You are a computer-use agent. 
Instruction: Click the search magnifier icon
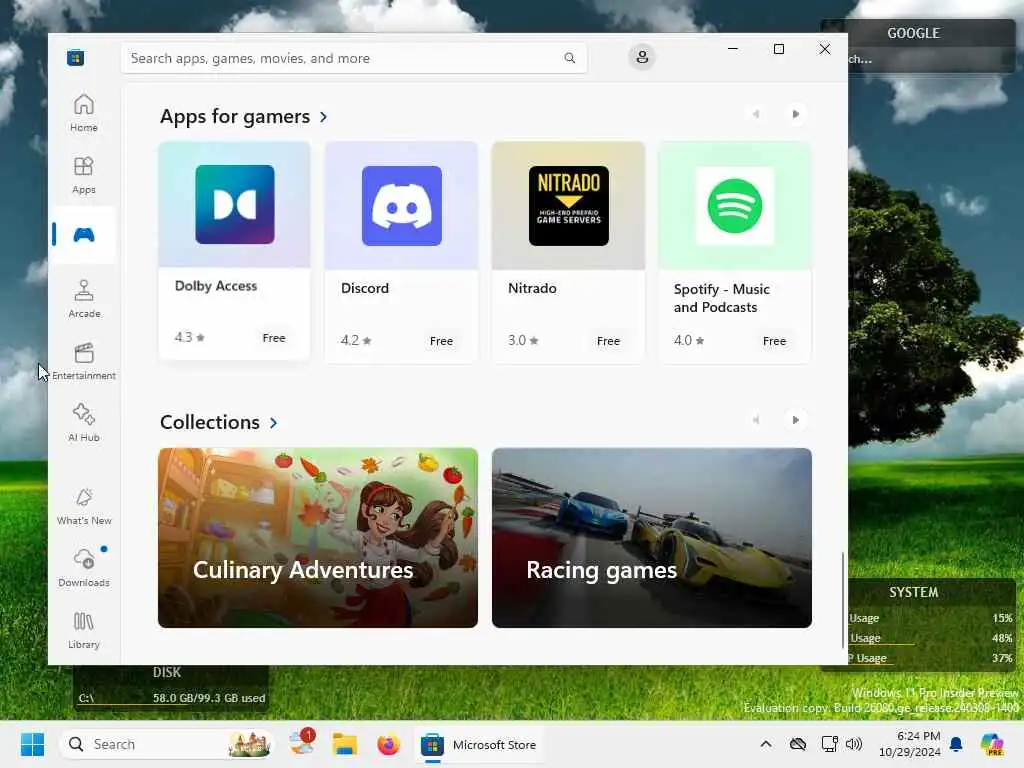[569, 58]
